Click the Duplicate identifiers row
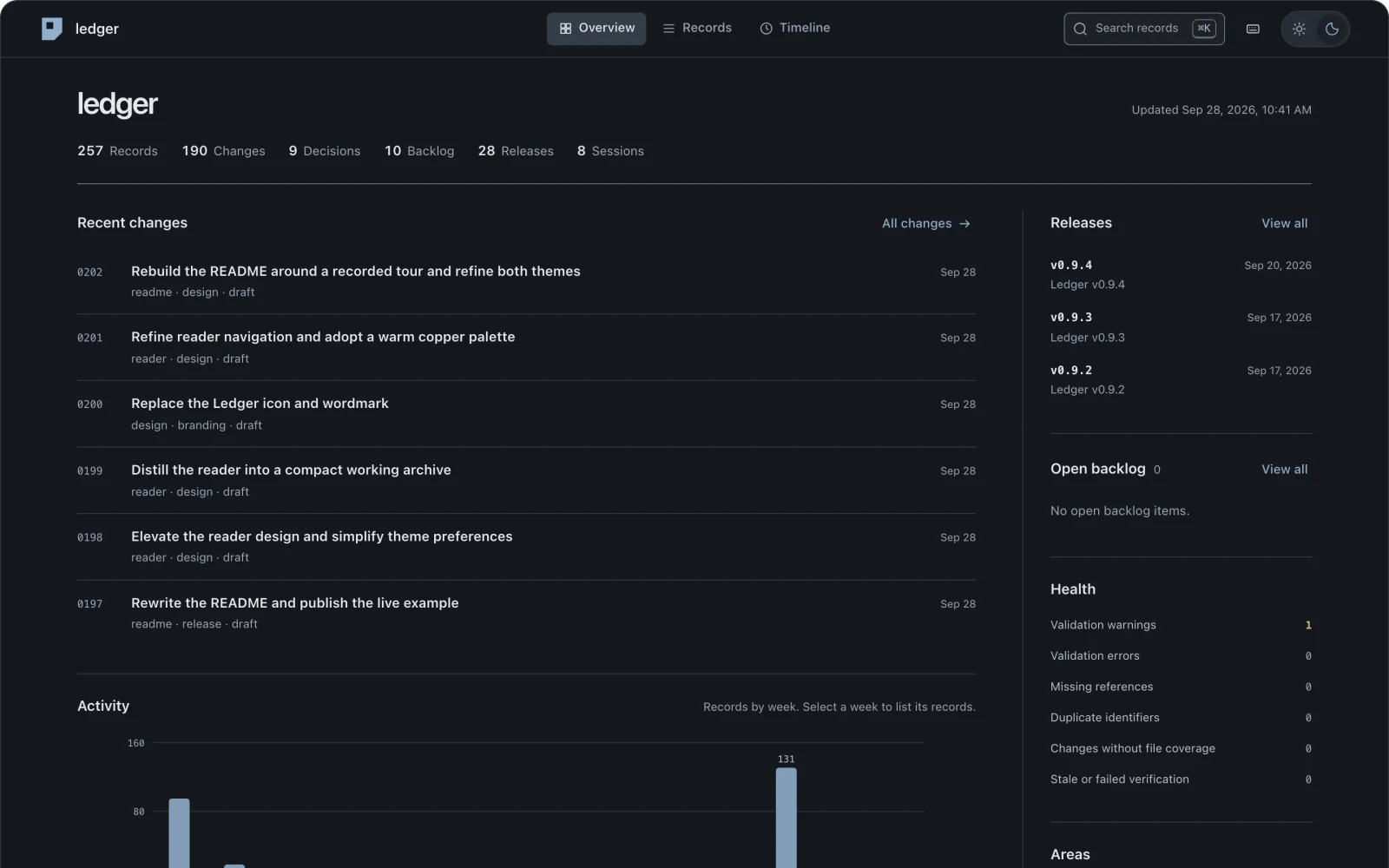Image resolution: width=1389 pixels, height=868 pixels. pos(1181,717)
